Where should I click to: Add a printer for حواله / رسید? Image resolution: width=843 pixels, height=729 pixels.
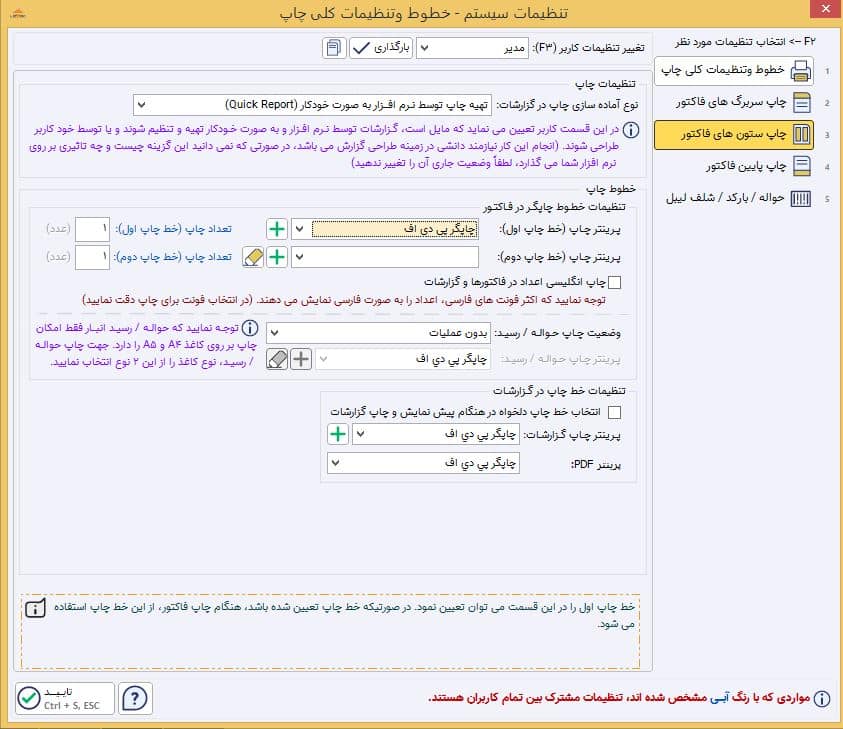[301, 359]
